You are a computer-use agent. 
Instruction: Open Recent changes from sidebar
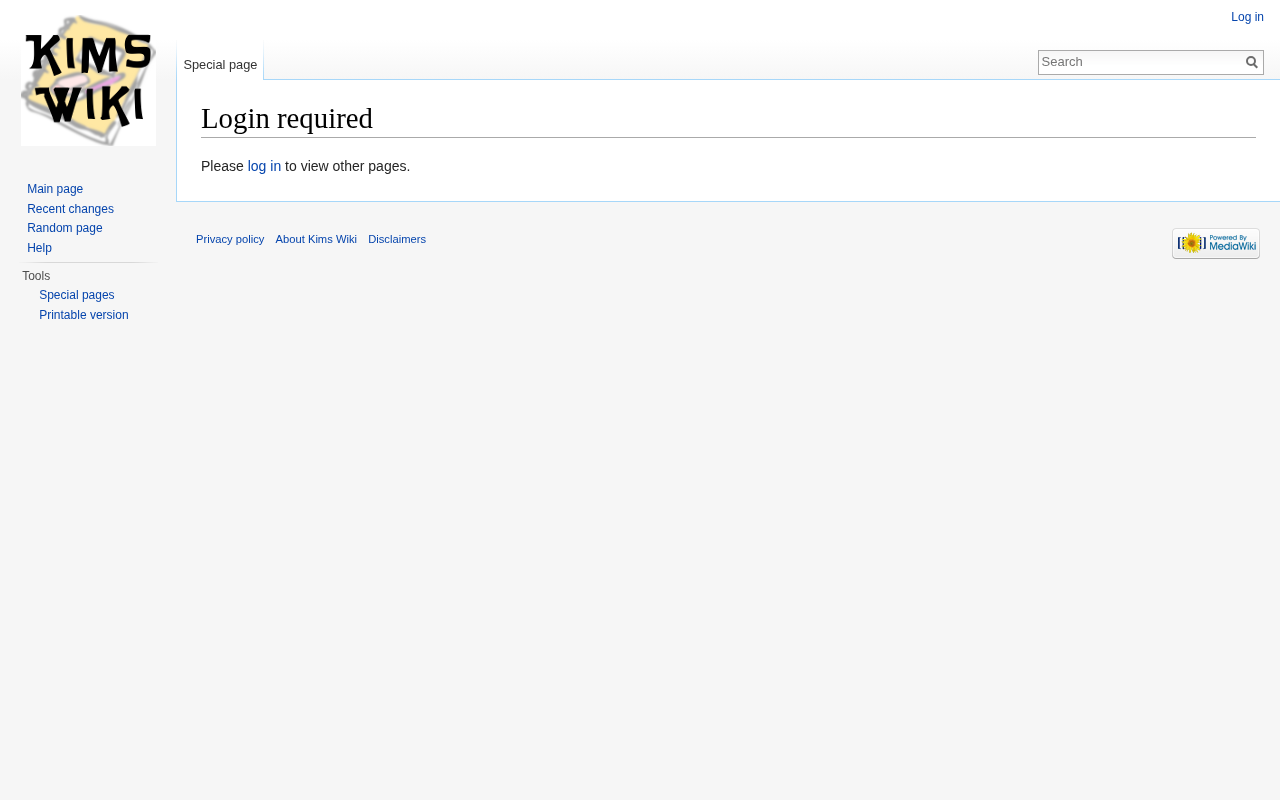(x=70, y=209)
